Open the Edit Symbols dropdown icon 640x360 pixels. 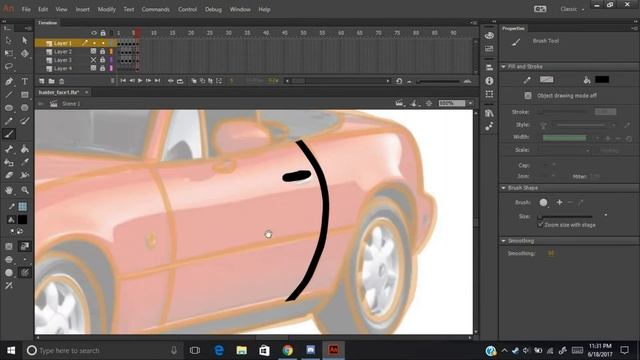pos(414,104)
